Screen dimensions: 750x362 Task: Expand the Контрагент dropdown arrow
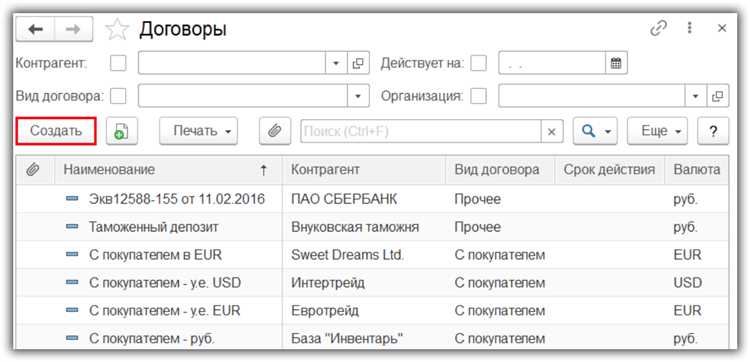(x=336, y=64)
